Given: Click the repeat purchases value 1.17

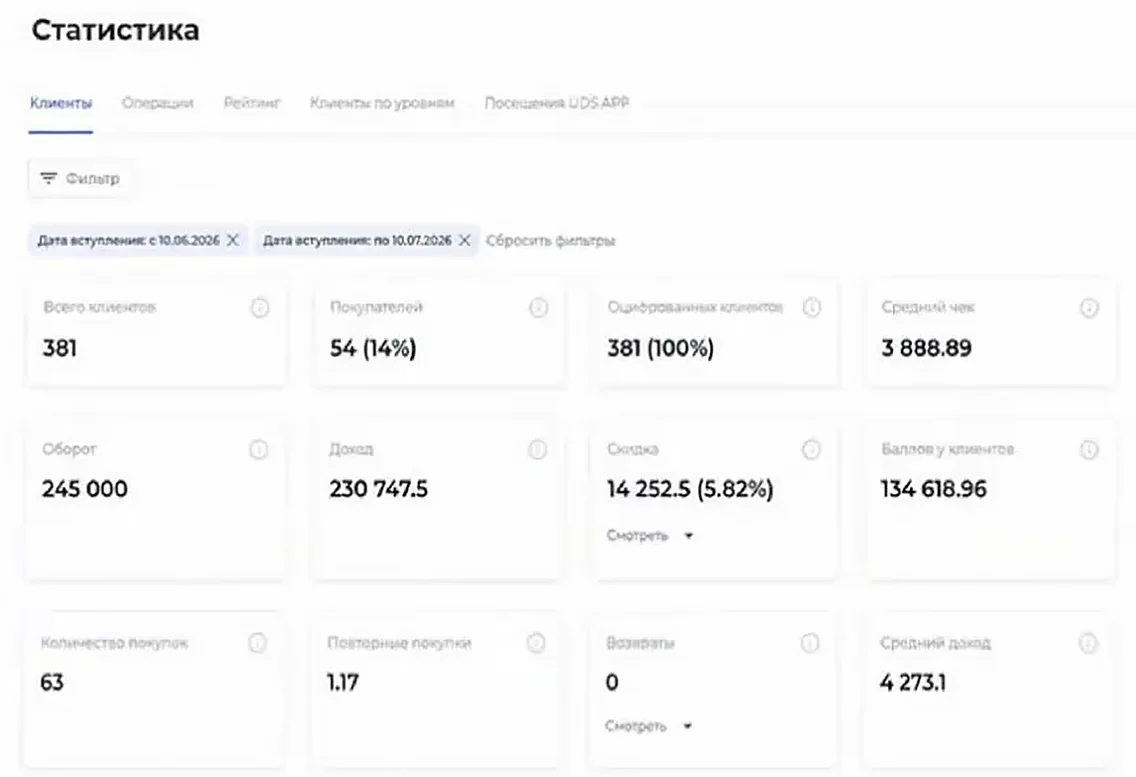Looking at the screenshot, I should (343, 683).
